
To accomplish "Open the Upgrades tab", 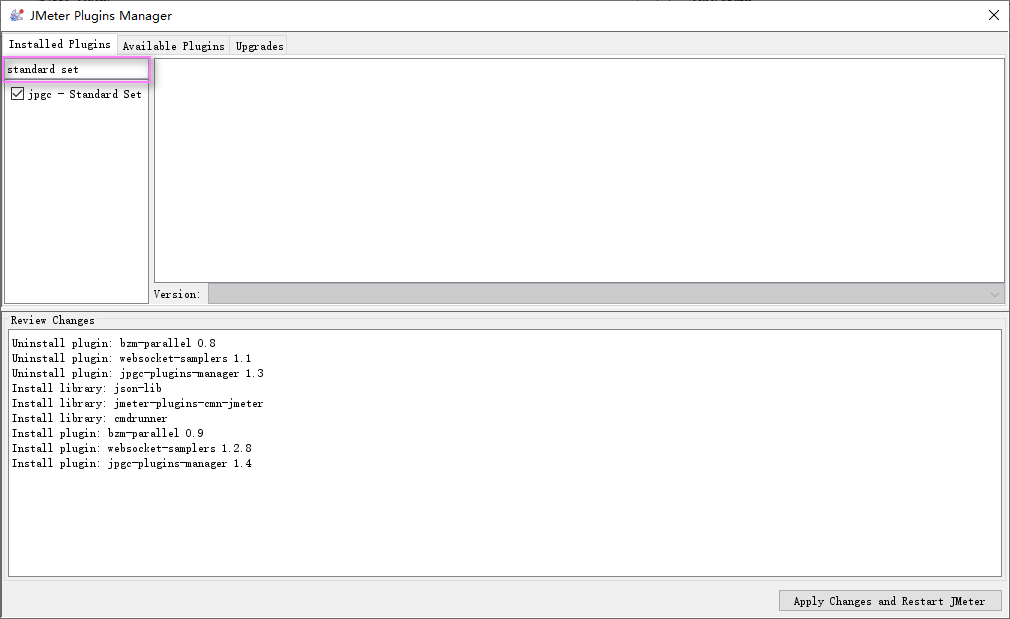I will click(x=260, y=46).
